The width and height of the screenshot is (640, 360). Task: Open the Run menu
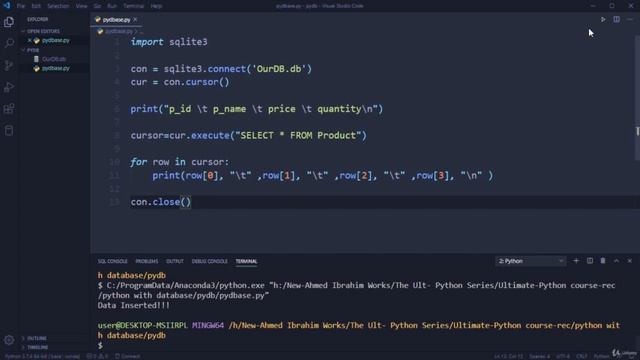112,6
